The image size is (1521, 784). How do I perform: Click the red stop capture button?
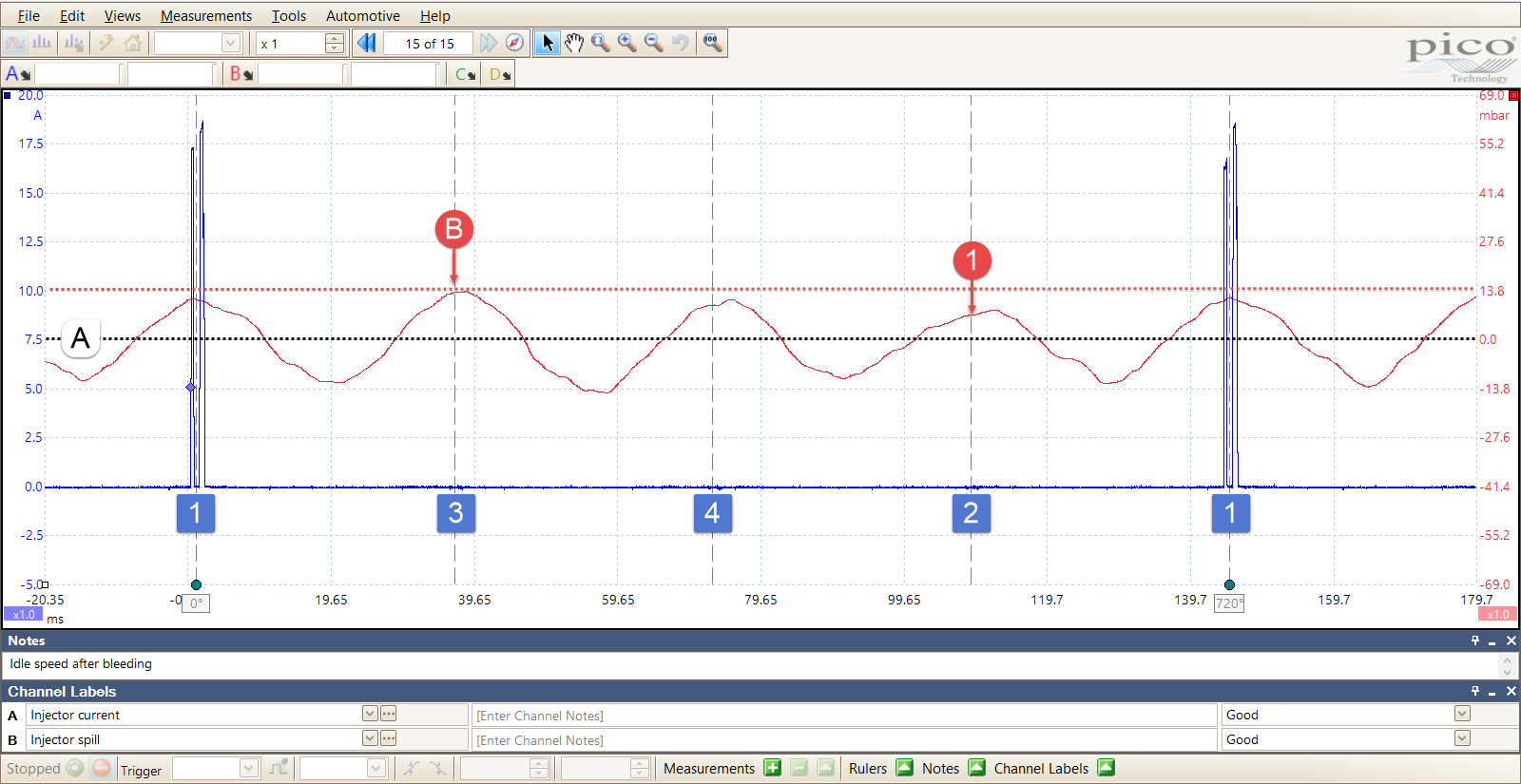(x=102, y=768)
